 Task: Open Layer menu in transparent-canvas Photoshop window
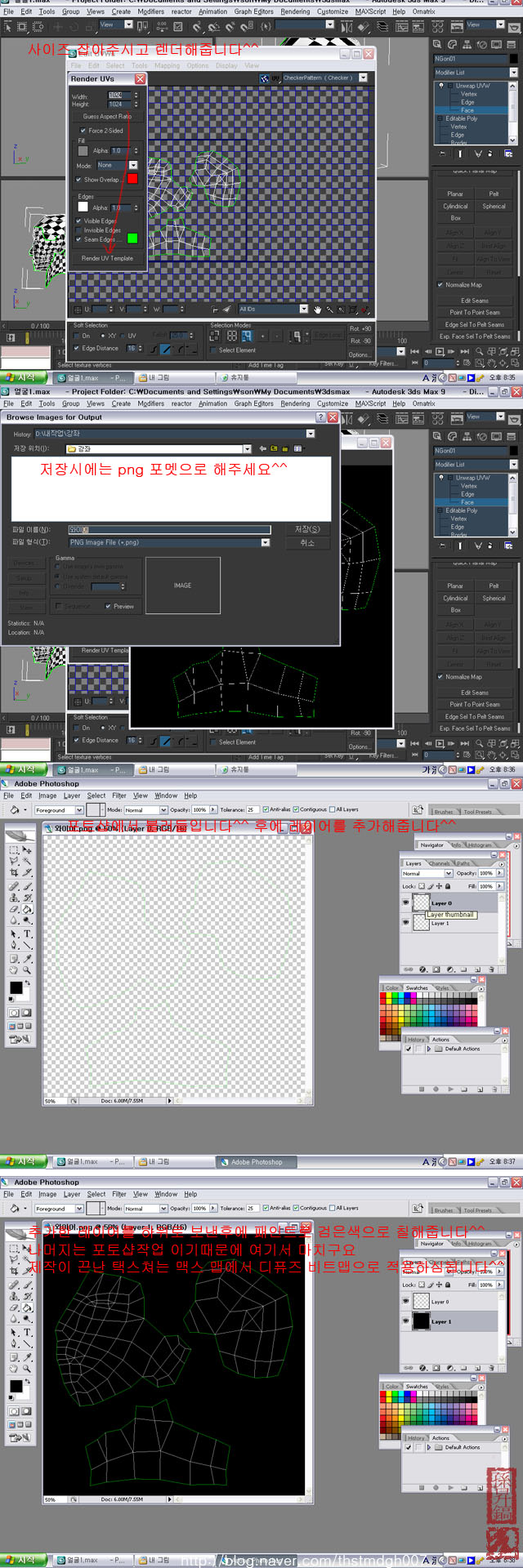72,795
